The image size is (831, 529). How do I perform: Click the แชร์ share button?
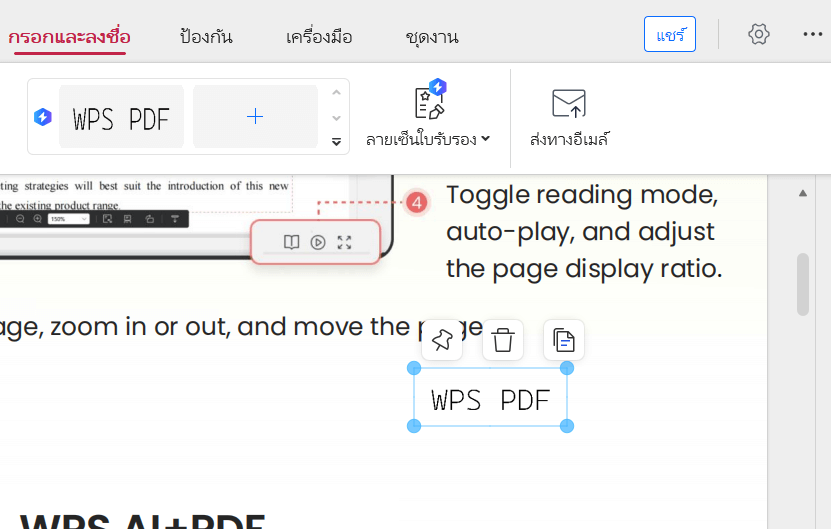(670, 34)
